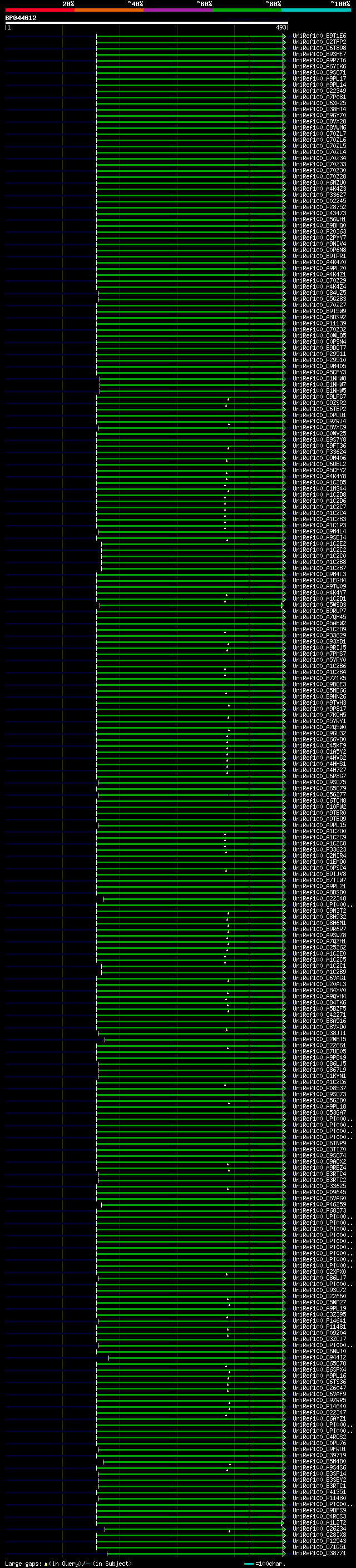
Task: Select the UniRef100_A4K4Z3 label
Action: click(x=319, y=189)
